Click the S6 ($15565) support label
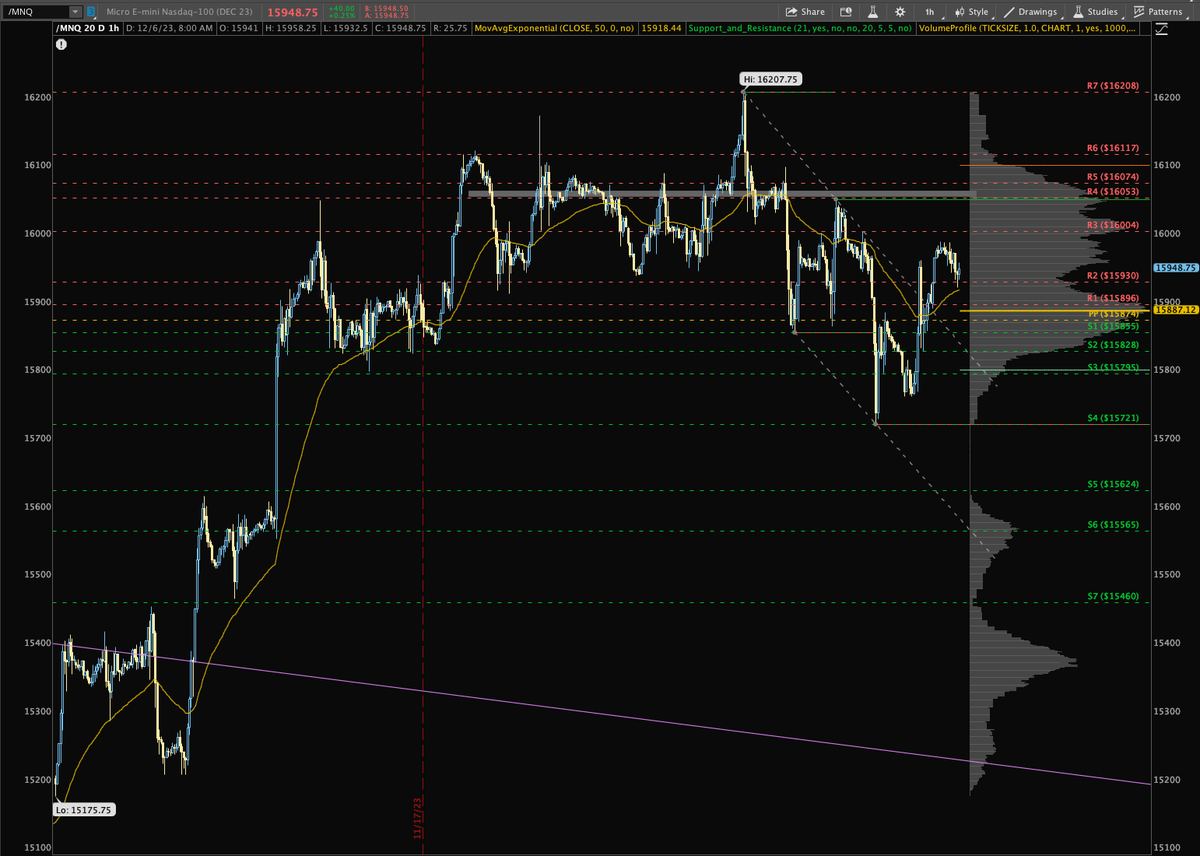 click(1112, 525)
